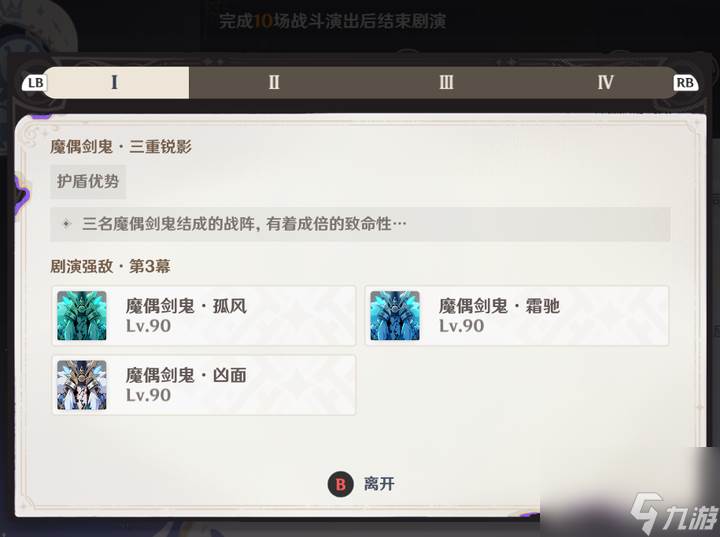Viewport: 720px width, 537px height.
Task: Click the 魔偶剑鬼·孤风 enemy portrait icon
Action: pyautogui.click(x=82, y=316)
